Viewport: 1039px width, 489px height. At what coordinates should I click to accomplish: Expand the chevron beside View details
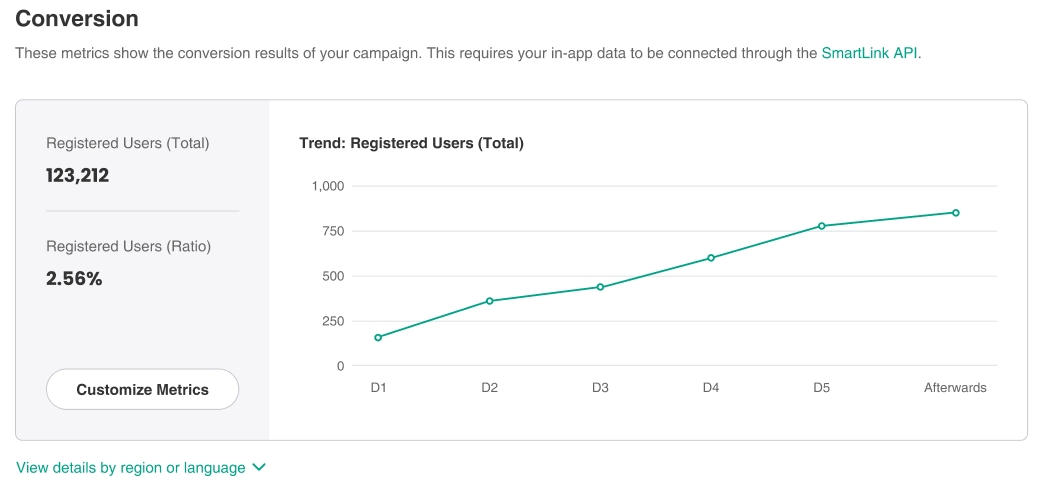click(259, 467)
